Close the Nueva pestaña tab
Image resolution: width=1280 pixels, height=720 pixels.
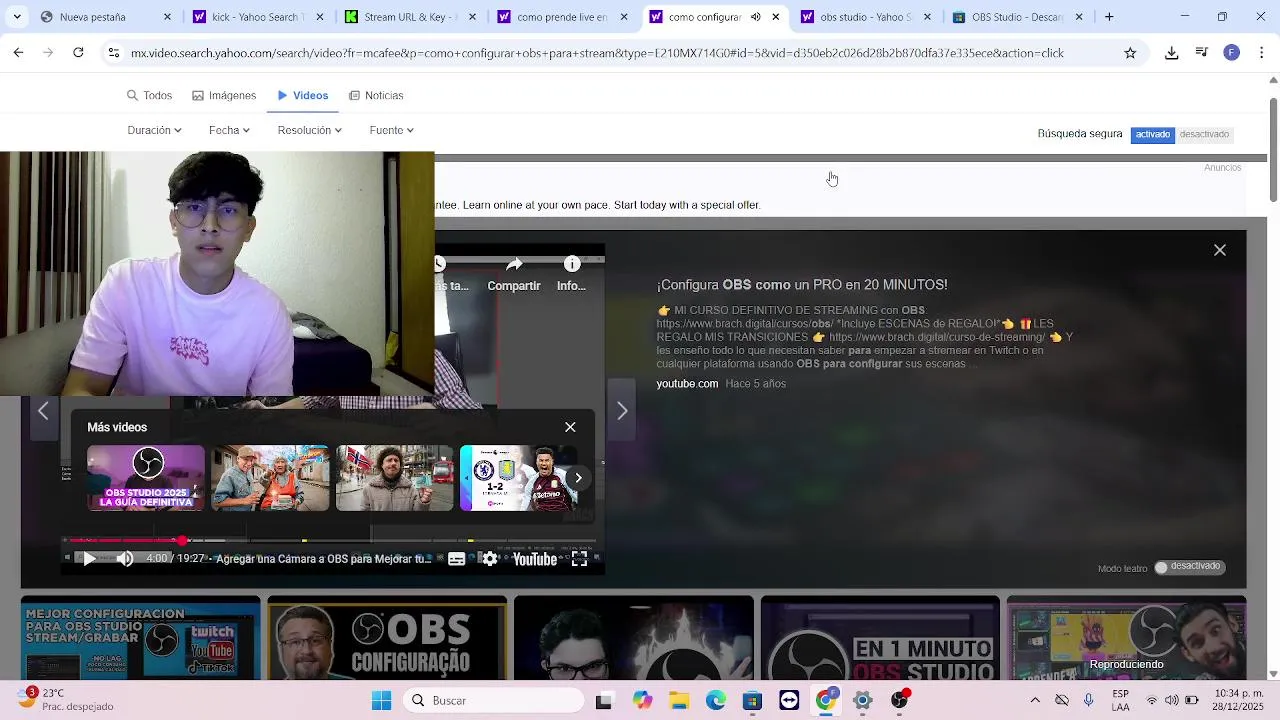click(x=167, y=17)
